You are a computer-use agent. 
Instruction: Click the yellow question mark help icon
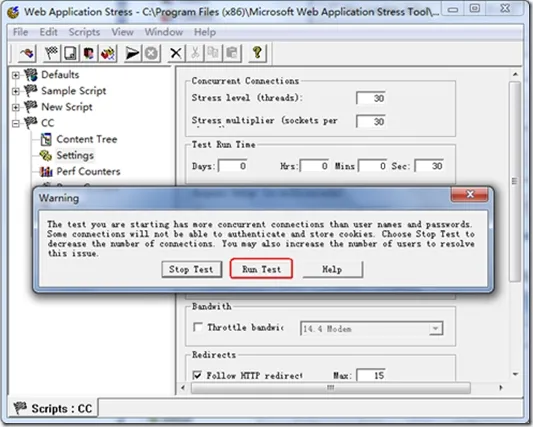coord(257,53)
